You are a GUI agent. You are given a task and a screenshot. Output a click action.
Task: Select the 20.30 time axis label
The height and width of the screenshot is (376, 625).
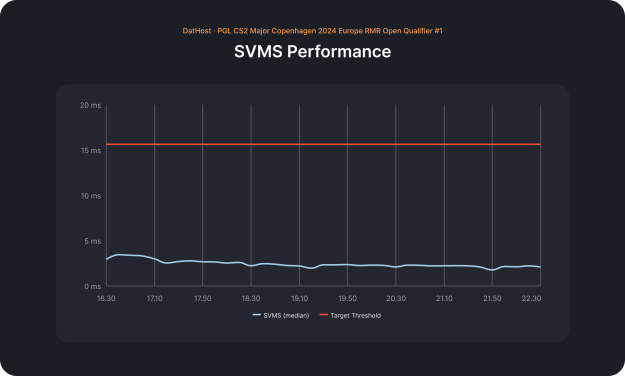point(396,298)
